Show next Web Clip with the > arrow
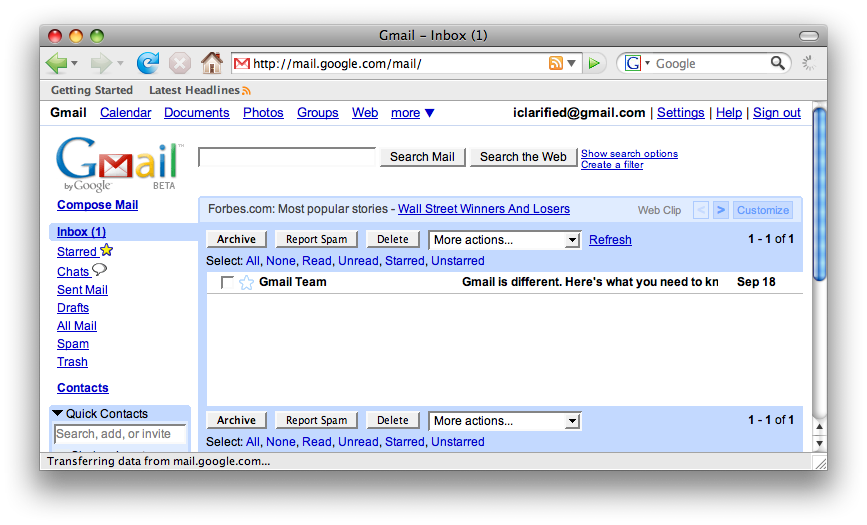The width and height of the screenshot is (867, 525). coord(720,210)
